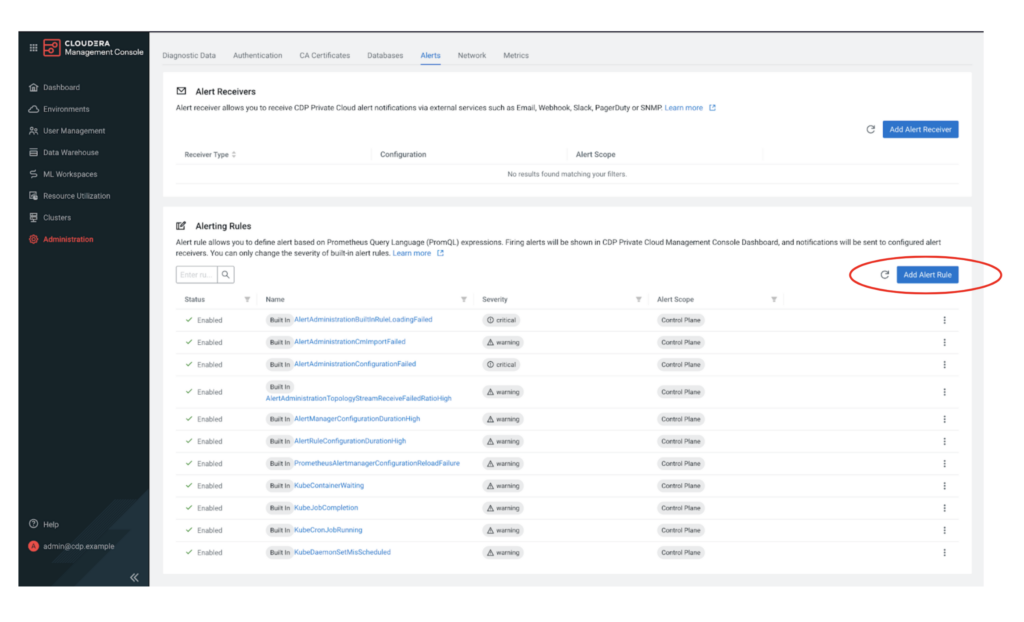The height and width of the screenshot is (622, 1024).
Task: Click the Add Alert Rule button
Action: 926,274
